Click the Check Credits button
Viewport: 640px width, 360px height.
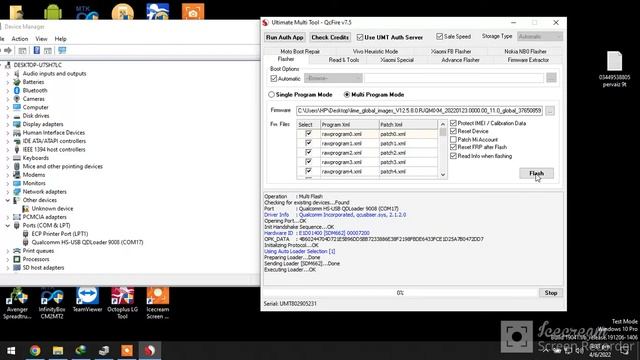tap(330, 38)
